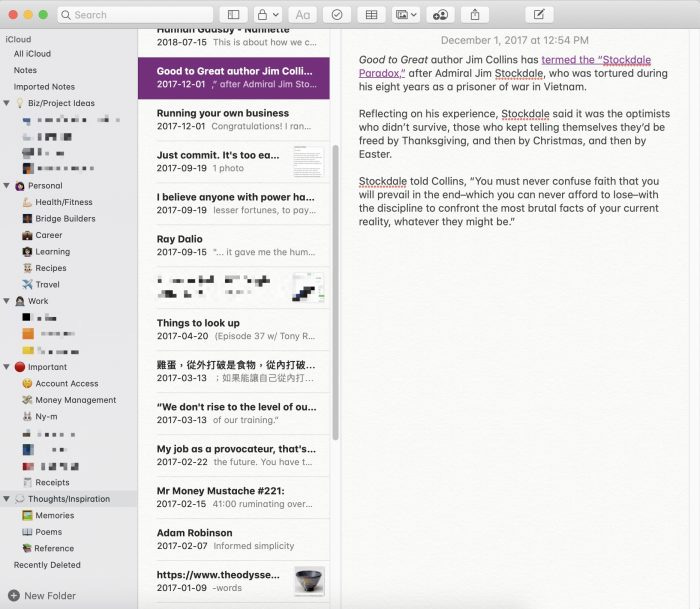The image size is (700, 609).
Task: Open the lock note dropdown
Action: pos(267,15)
